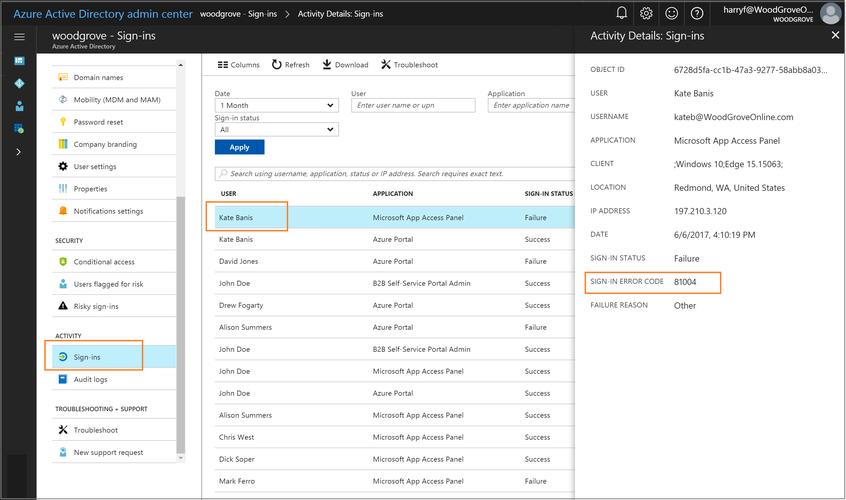
Task: Select Sign-ins under Activity
Action: pyautogui.click(x=114, y=357)
